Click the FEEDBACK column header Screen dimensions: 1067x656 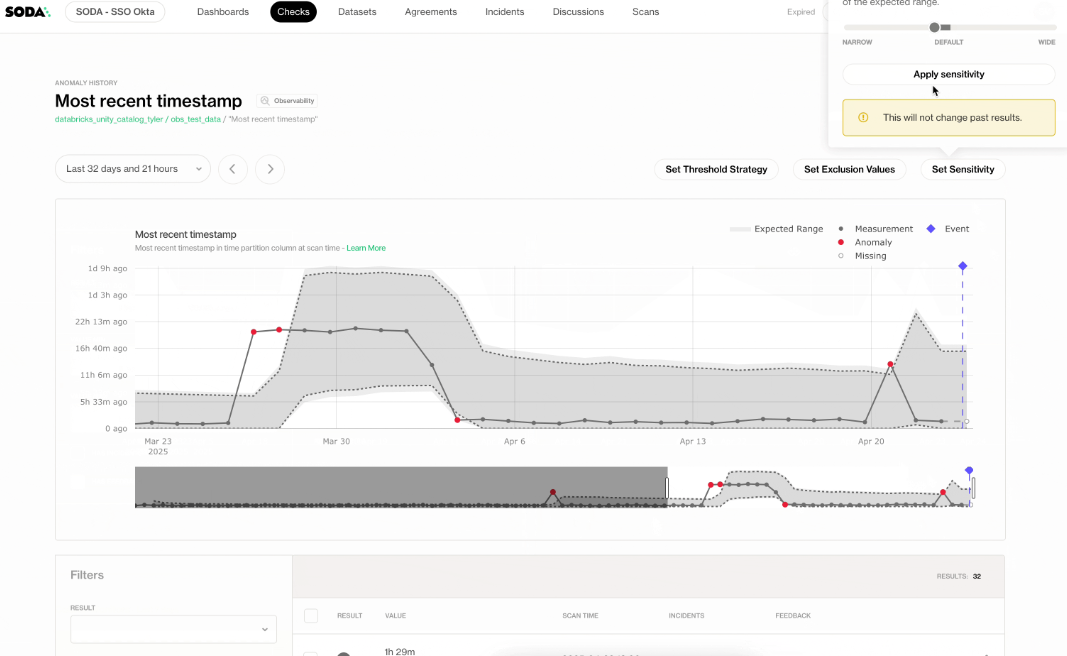[793, 616]
